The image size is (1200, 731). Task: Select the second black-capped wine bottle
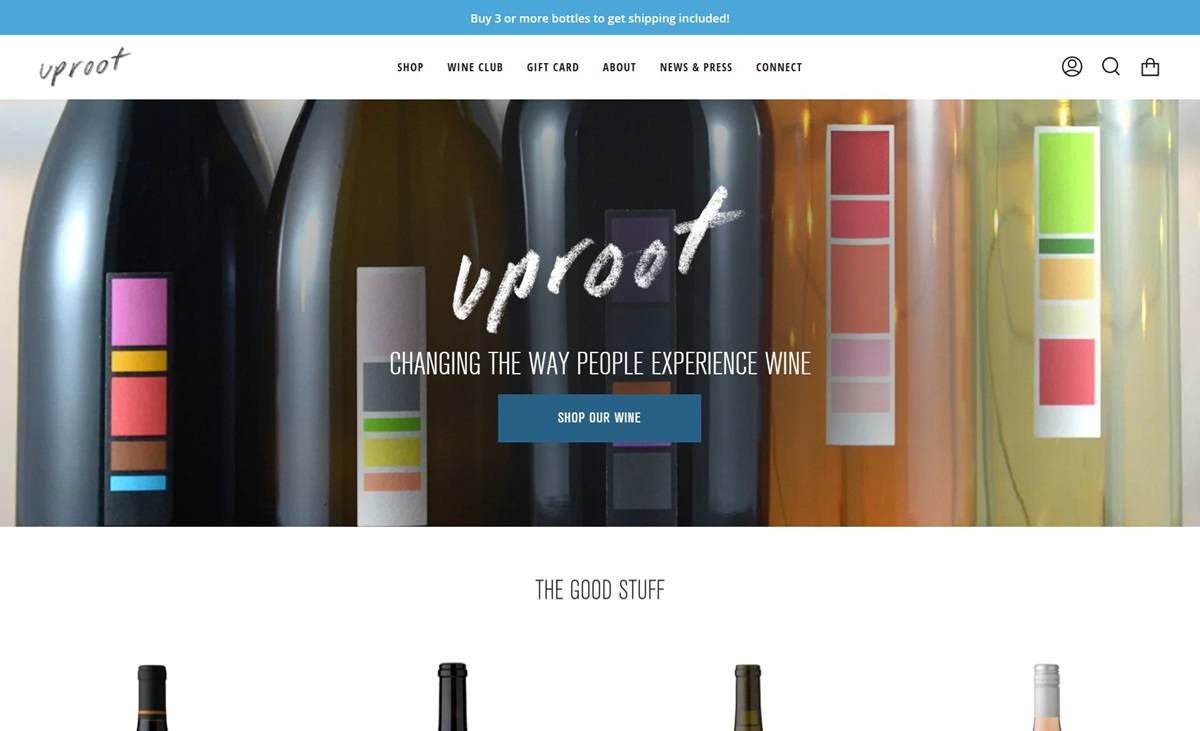(452, 696)
